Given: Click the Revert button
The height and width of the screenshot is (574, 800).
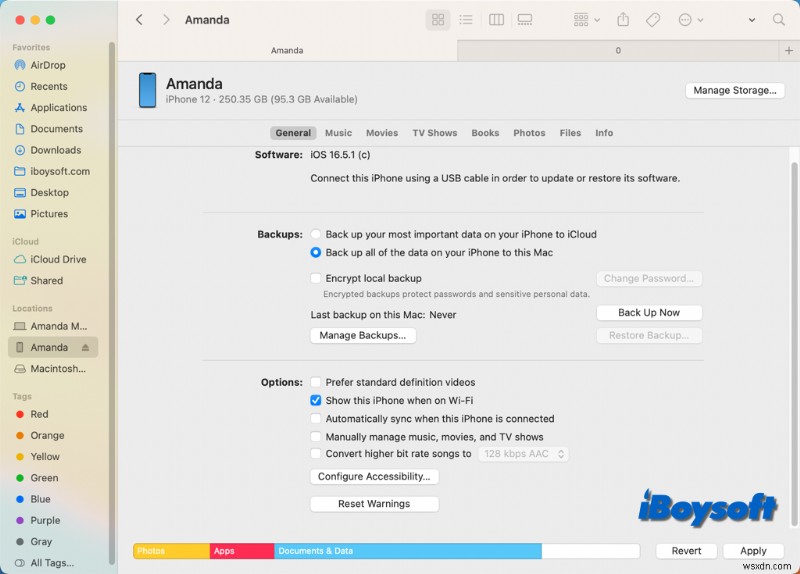Looking at the screenshot, I should pyautogui.click(x=686, y=551).
